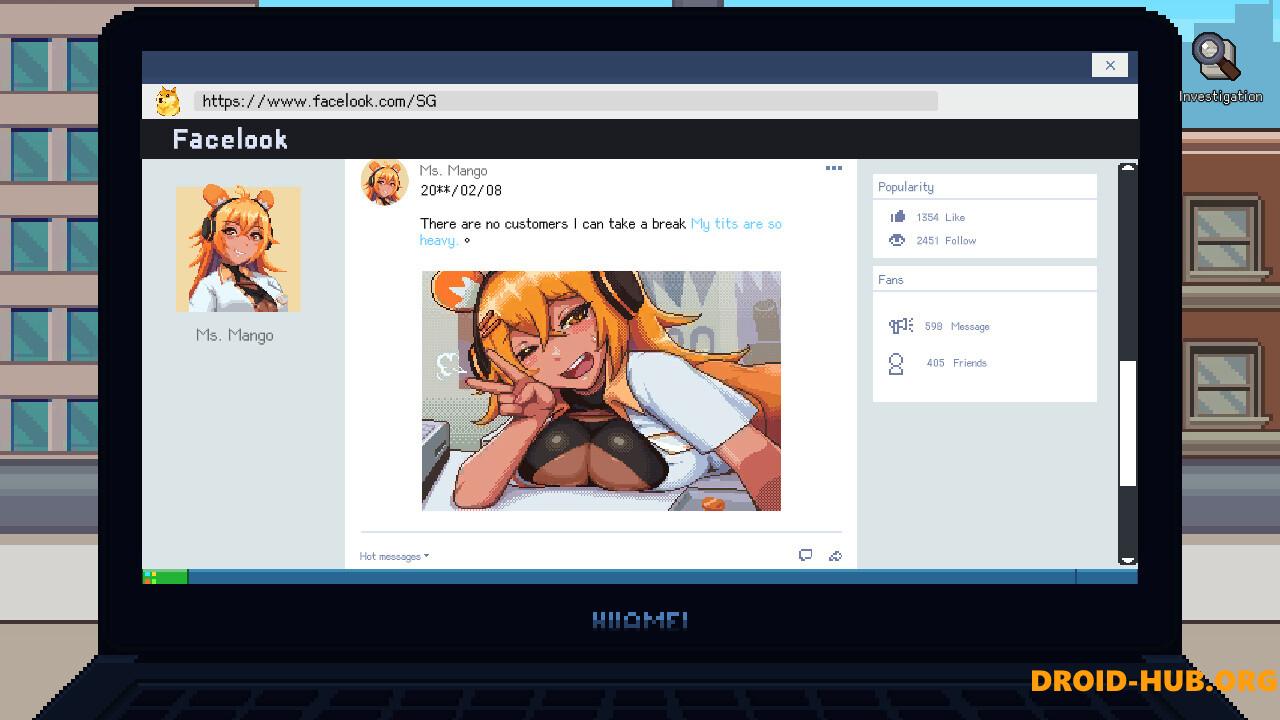Select the facelook.com URL address field

pyautogui.click(x=565, y=101)
